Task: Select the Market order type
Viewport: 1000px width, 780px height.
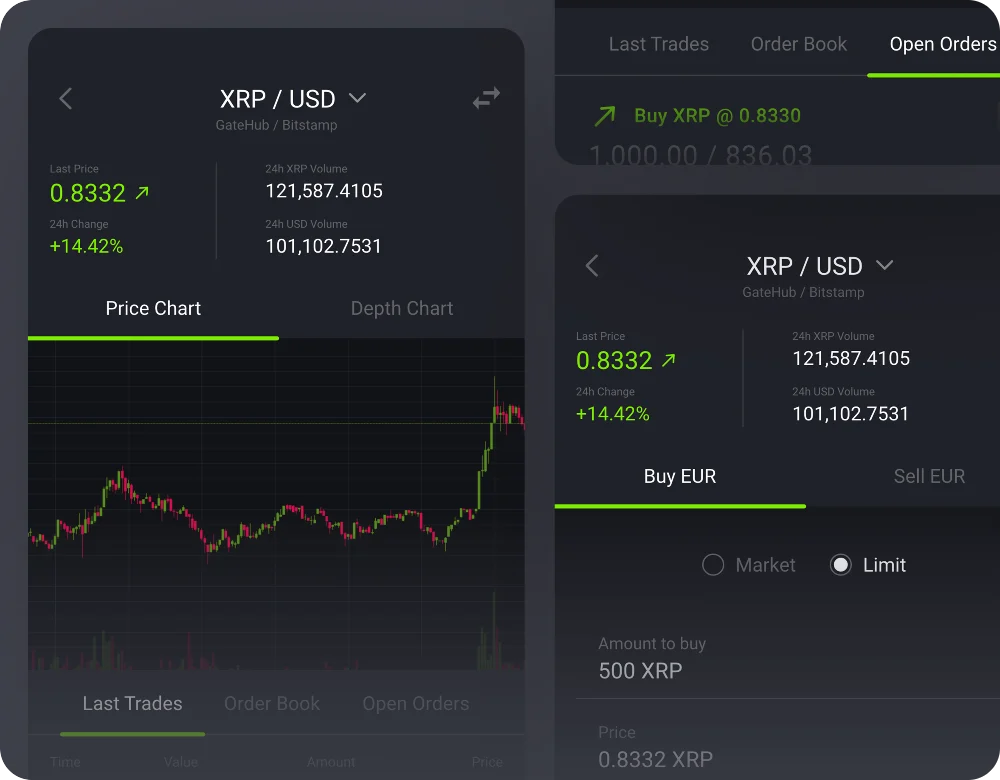Action: 713,565
